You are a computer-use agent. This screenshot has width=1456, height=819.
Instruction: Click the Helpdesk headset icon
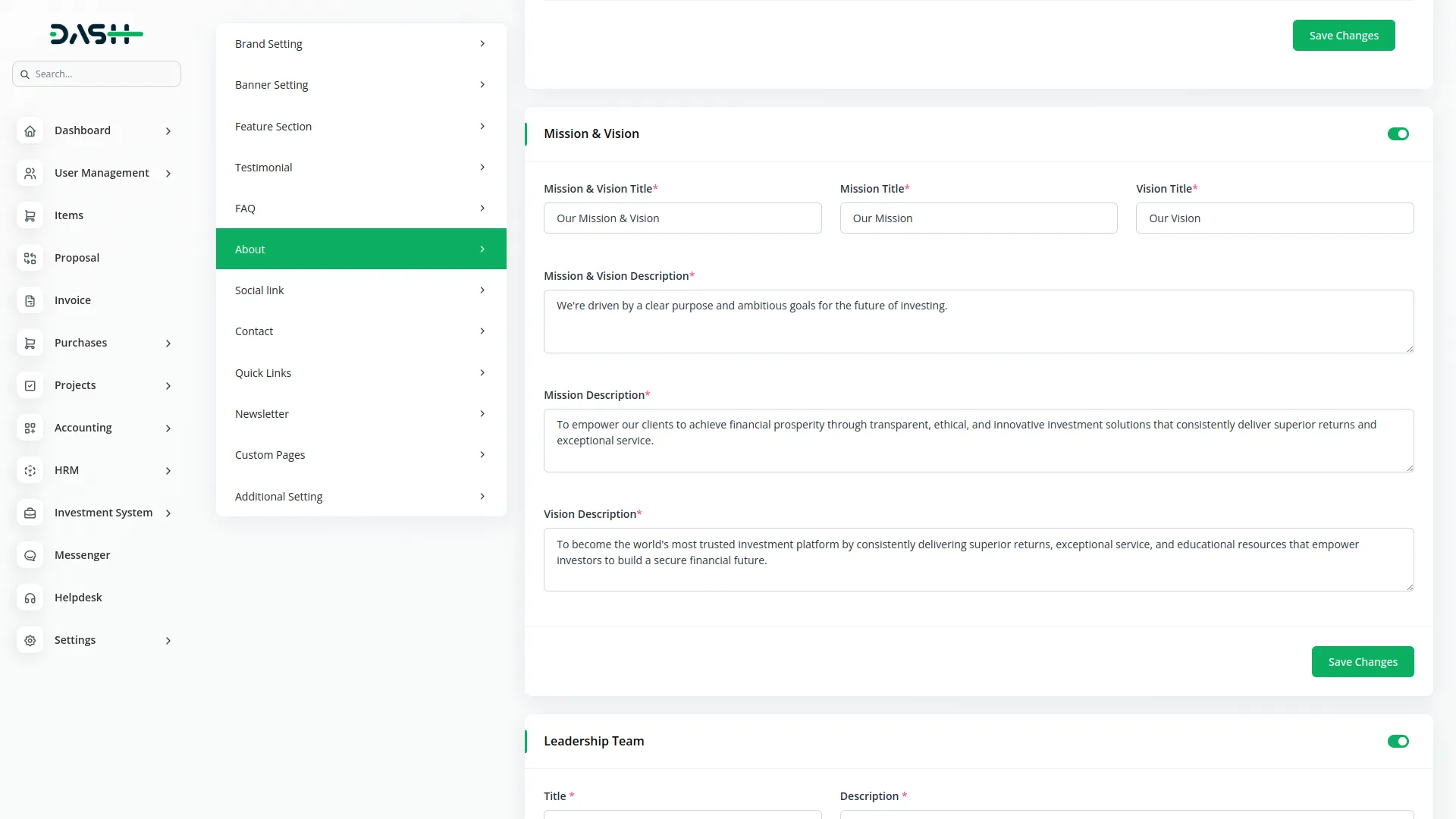click(30, 598)
